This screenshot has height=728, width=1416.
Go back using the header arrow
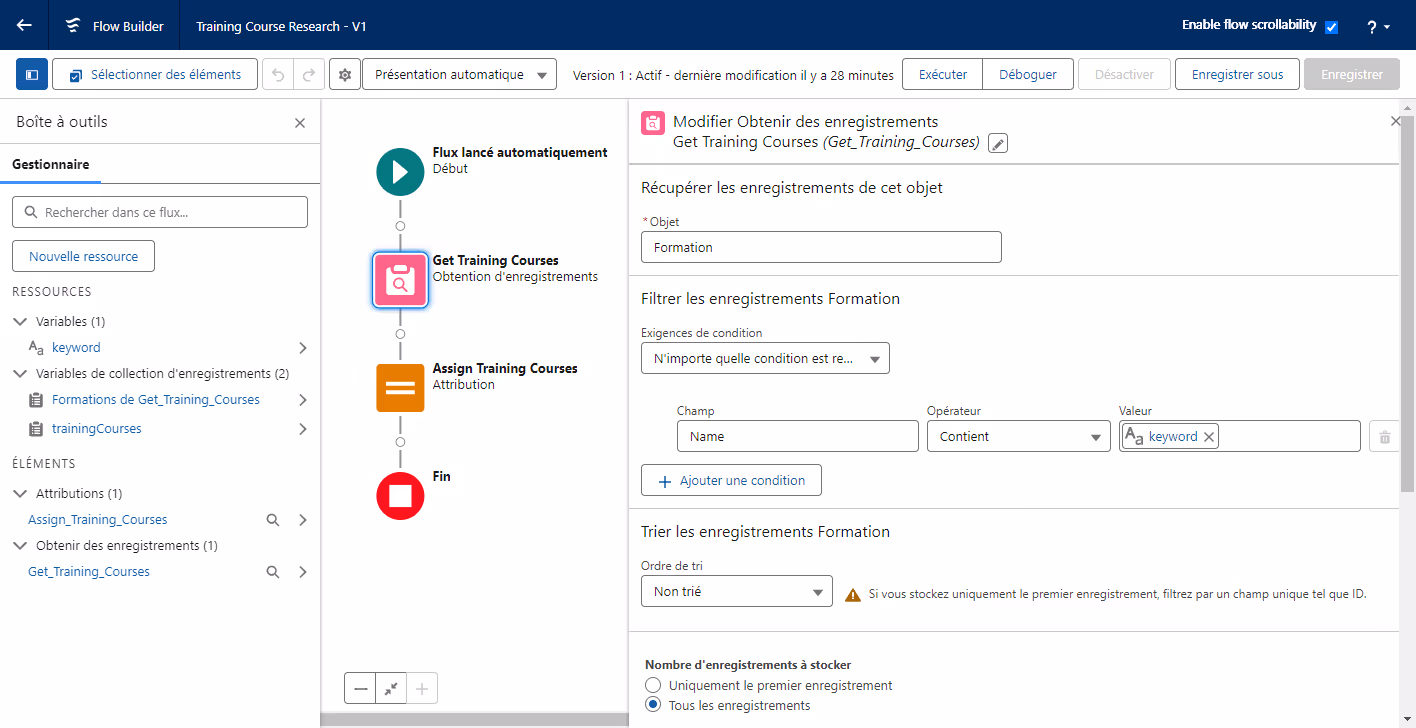click(x=24, y=25)
